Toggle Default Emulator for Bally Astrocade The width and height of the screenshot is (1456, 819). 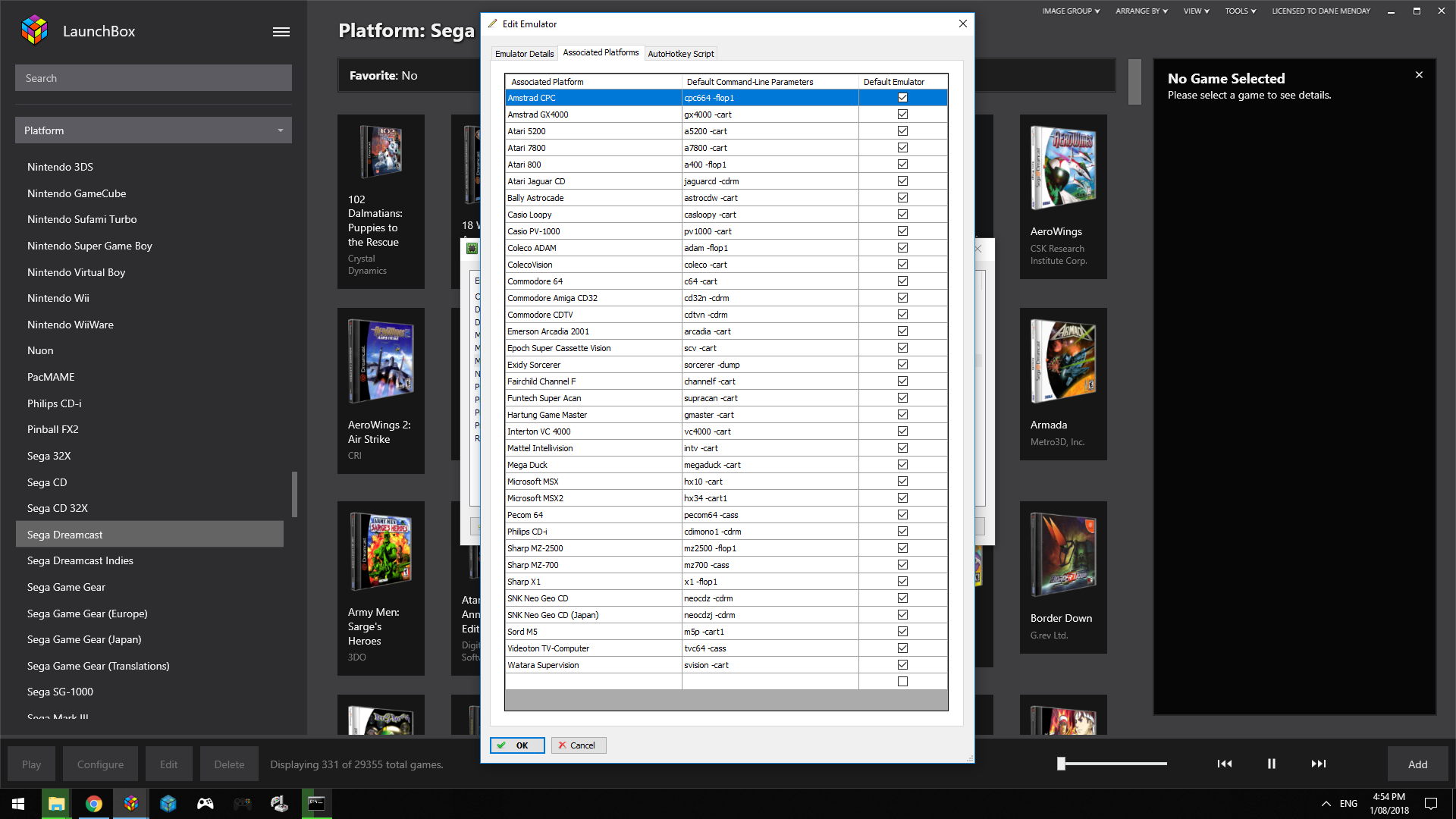click(x=902, y=198)
